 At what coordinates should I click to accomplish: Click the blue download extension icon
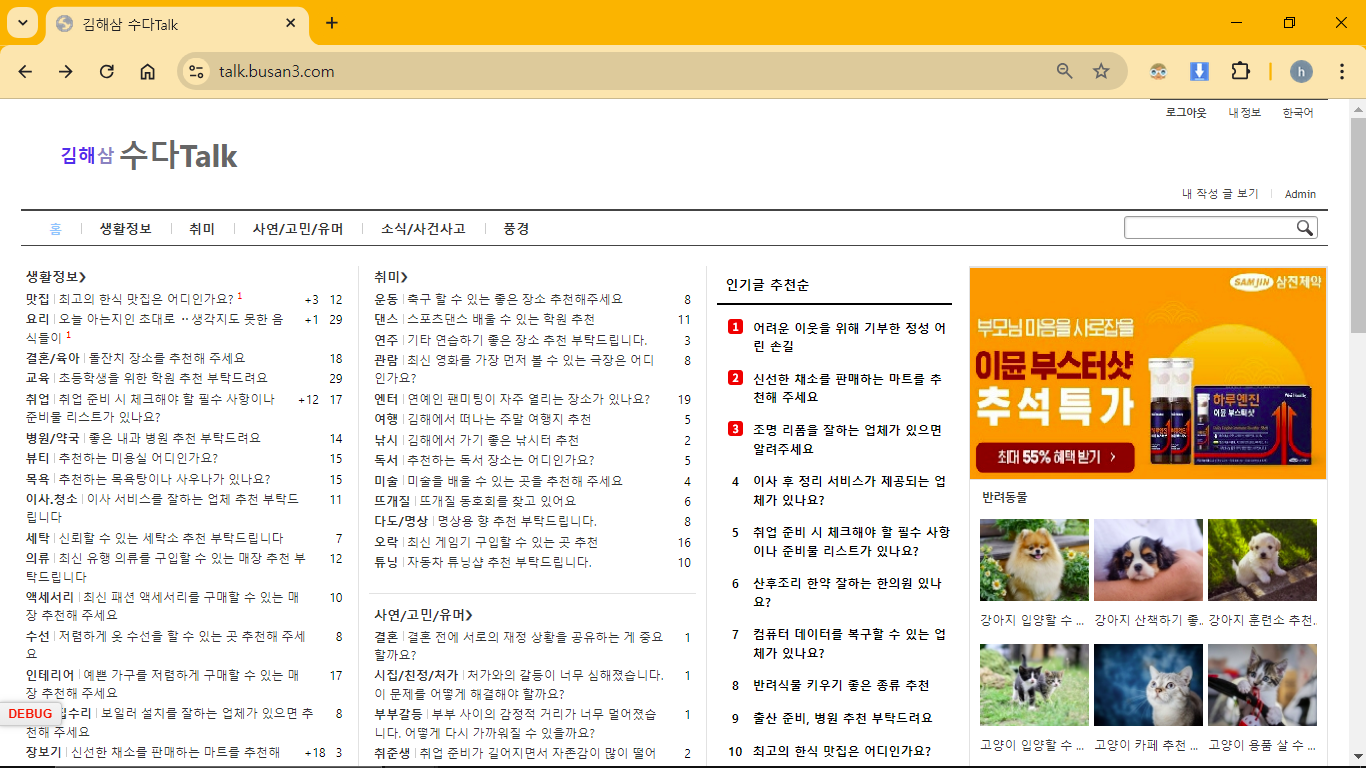1199,71
